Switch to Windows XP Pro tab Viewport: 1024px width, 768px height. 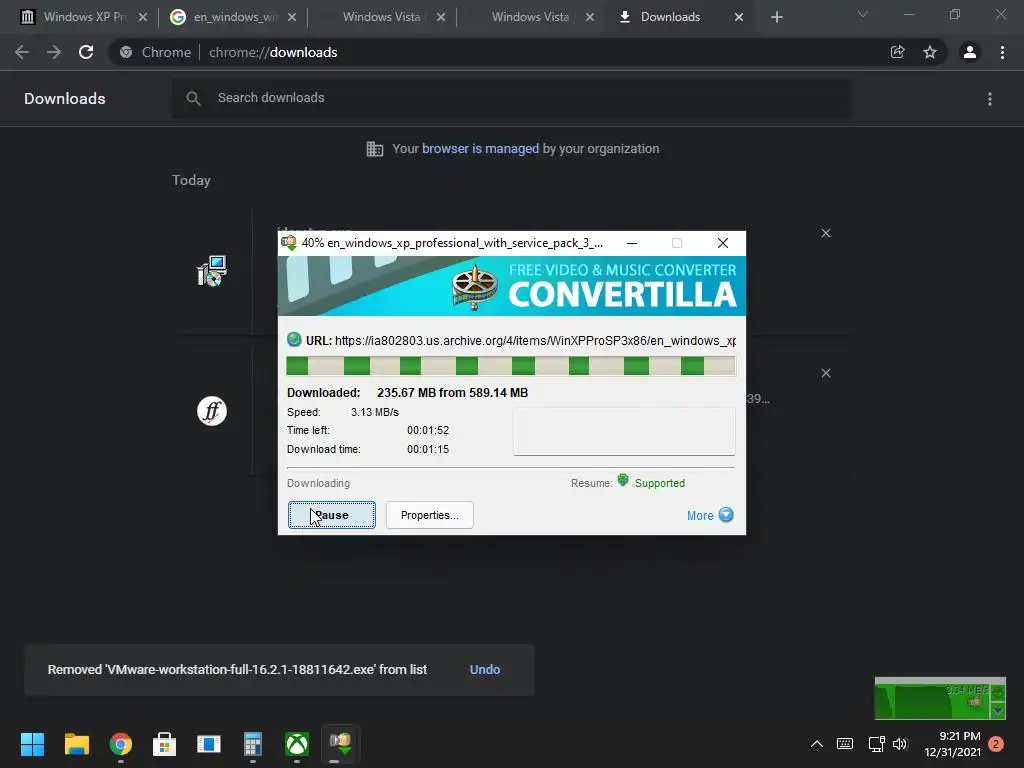pos(85,17)
